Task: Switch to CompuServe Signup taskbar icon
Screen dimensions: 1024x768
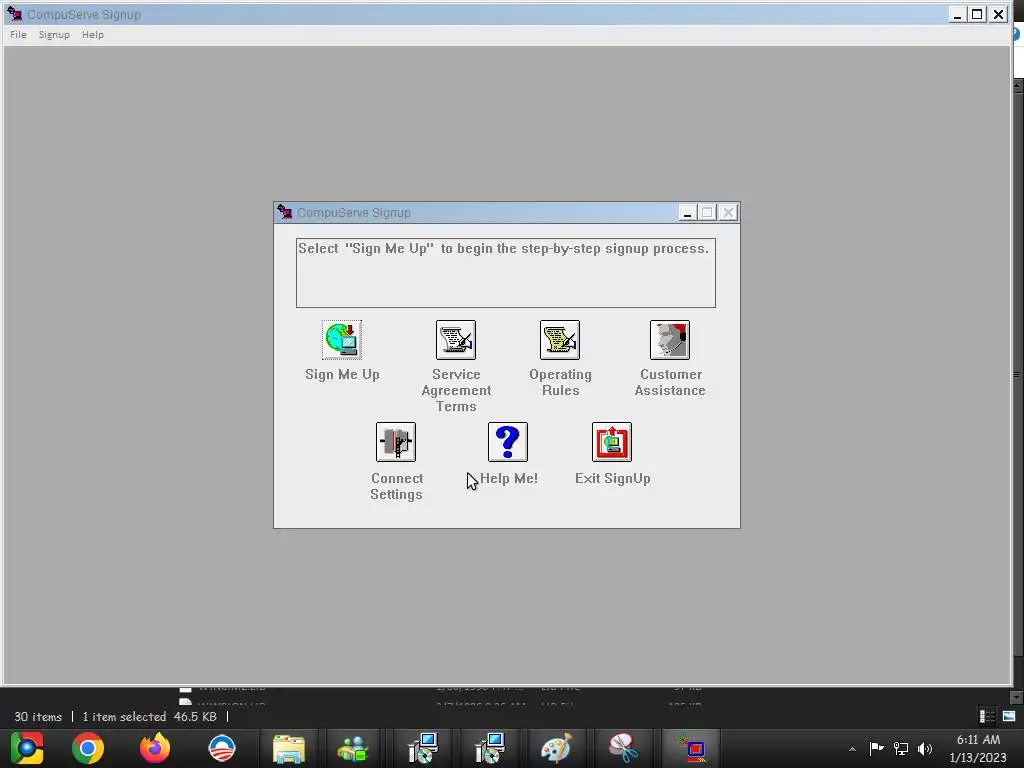Action: pos(690,748)
